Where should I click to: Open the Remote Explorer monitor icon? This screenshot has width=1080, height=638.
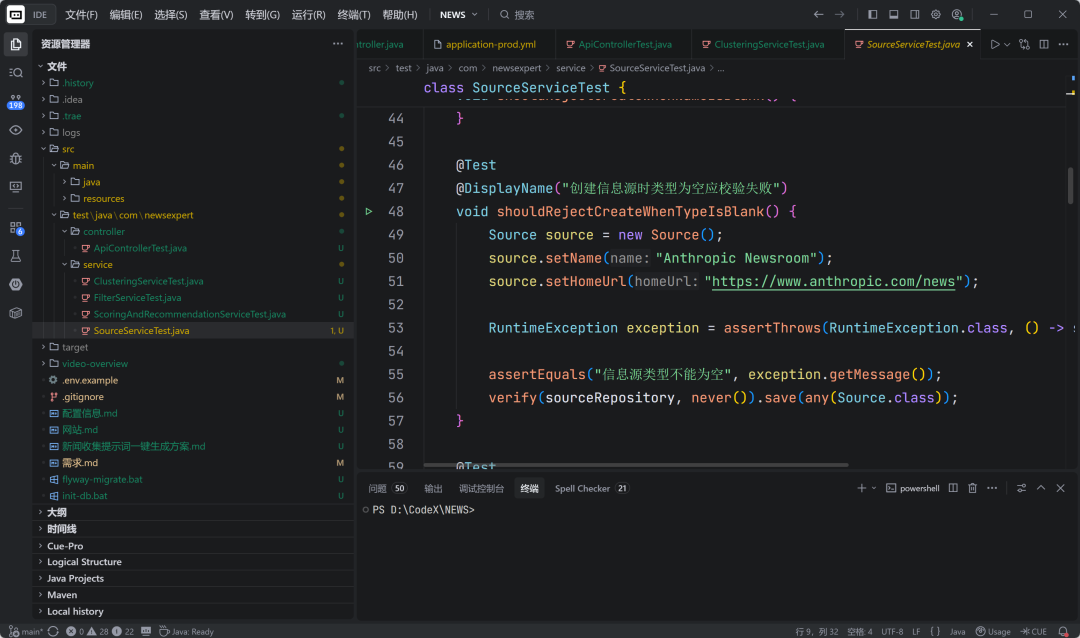click(x=16, y=187)
